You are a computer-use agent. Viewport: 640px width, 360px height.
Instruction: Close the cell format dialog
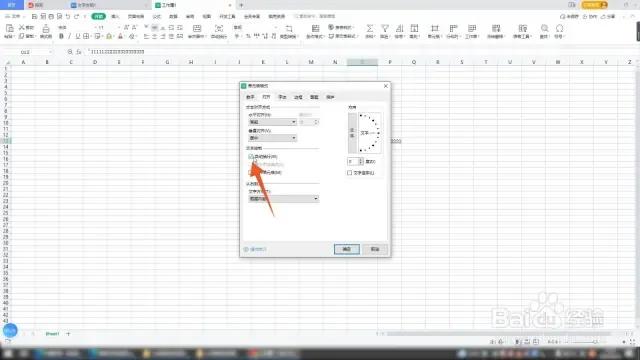click(386, 86)
